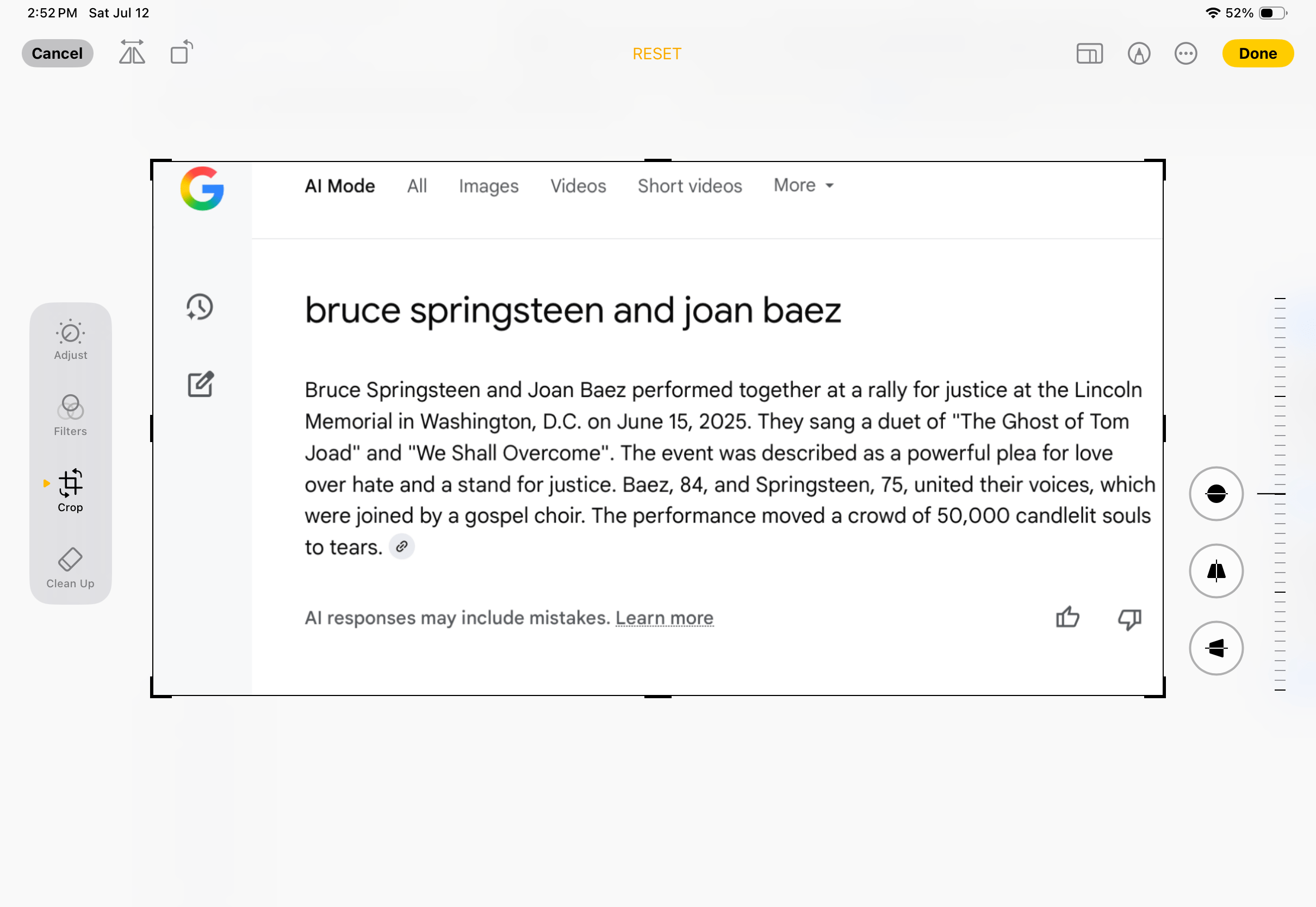Open the more options ellipsis button
Viewport: 1316px width, 907px height.
coord(1185,53)
